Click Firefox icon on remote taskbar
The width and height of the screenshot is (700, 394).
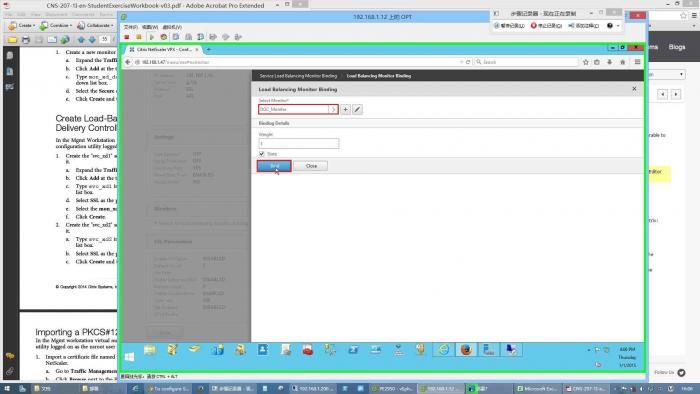[x=466, y=350]
